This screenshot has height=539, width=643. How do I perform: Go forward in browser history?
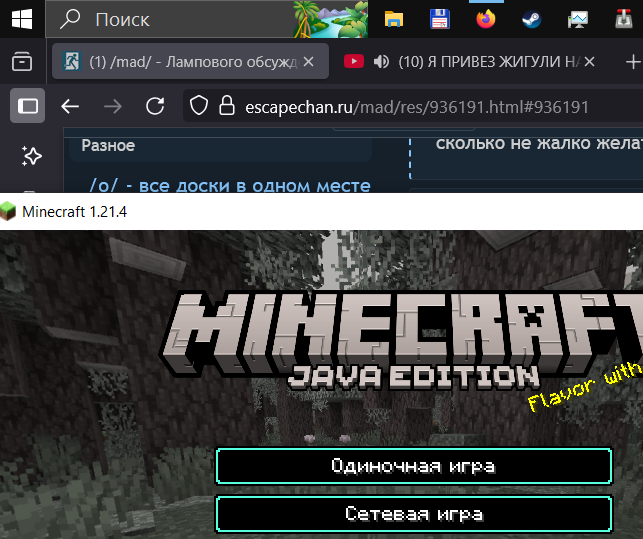[113, 107]
